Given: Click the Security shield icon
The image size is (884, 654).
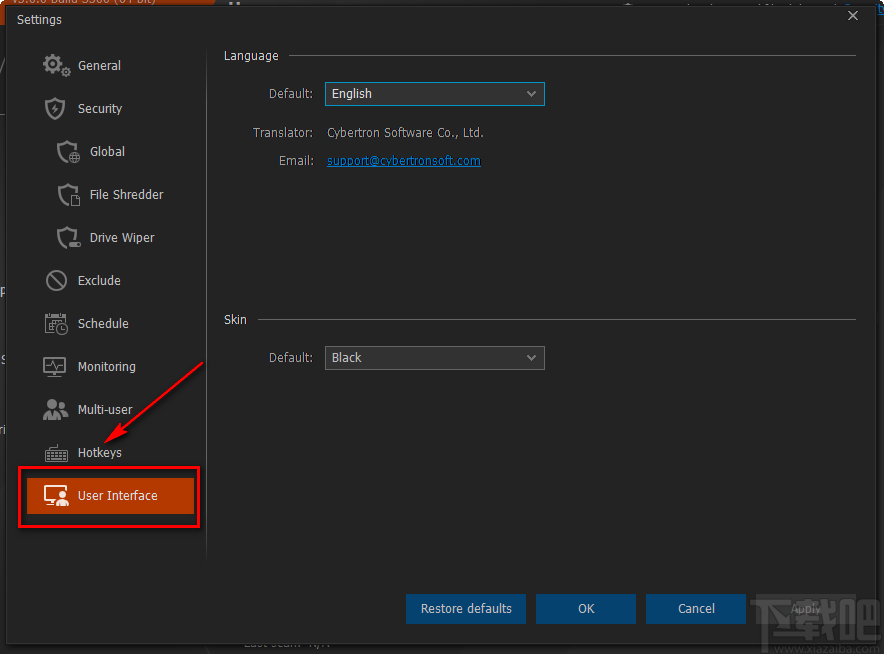Looking at the screenshot, I should pos(55,108).
